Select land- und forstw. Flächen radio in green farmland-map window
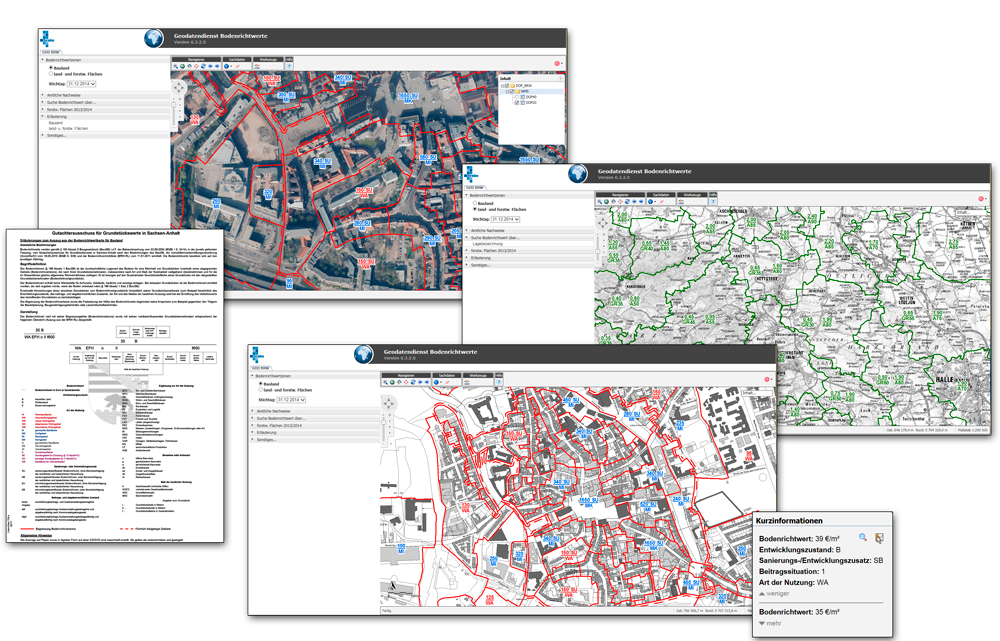Screen dimensions: 1000x641 (474, 209)
